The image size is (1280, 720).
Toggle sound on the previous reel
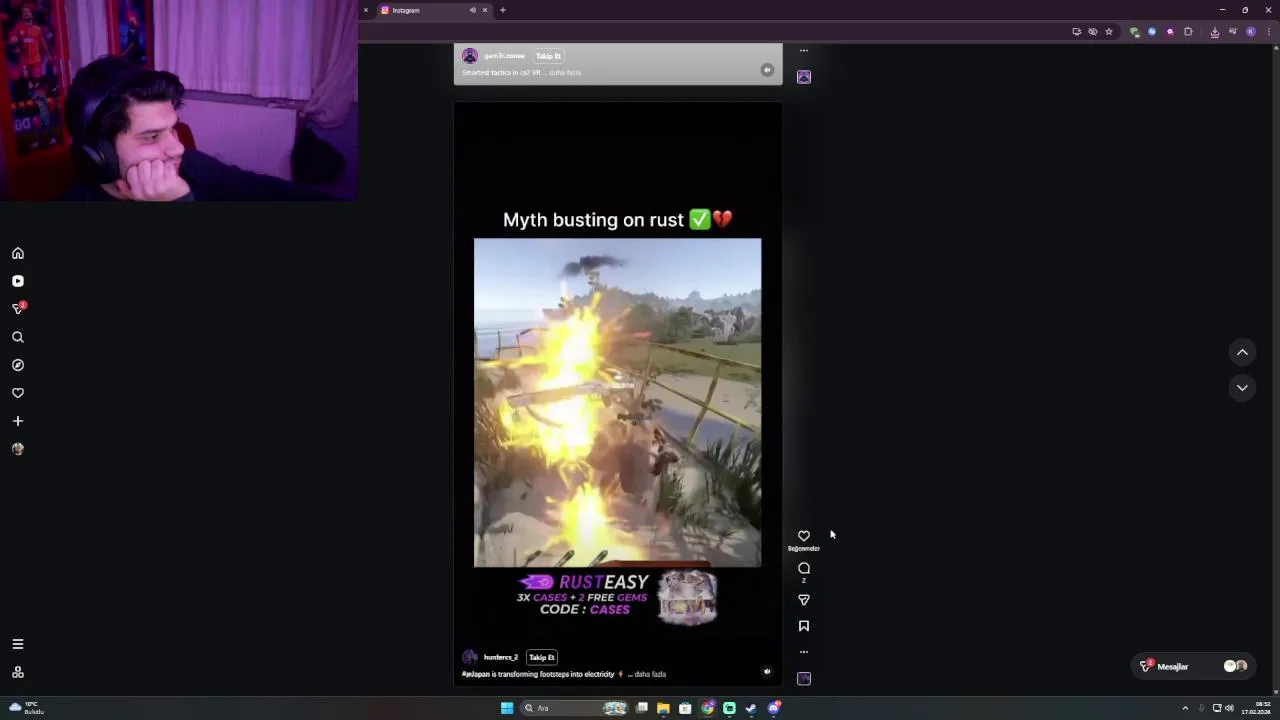click(767, 70)
